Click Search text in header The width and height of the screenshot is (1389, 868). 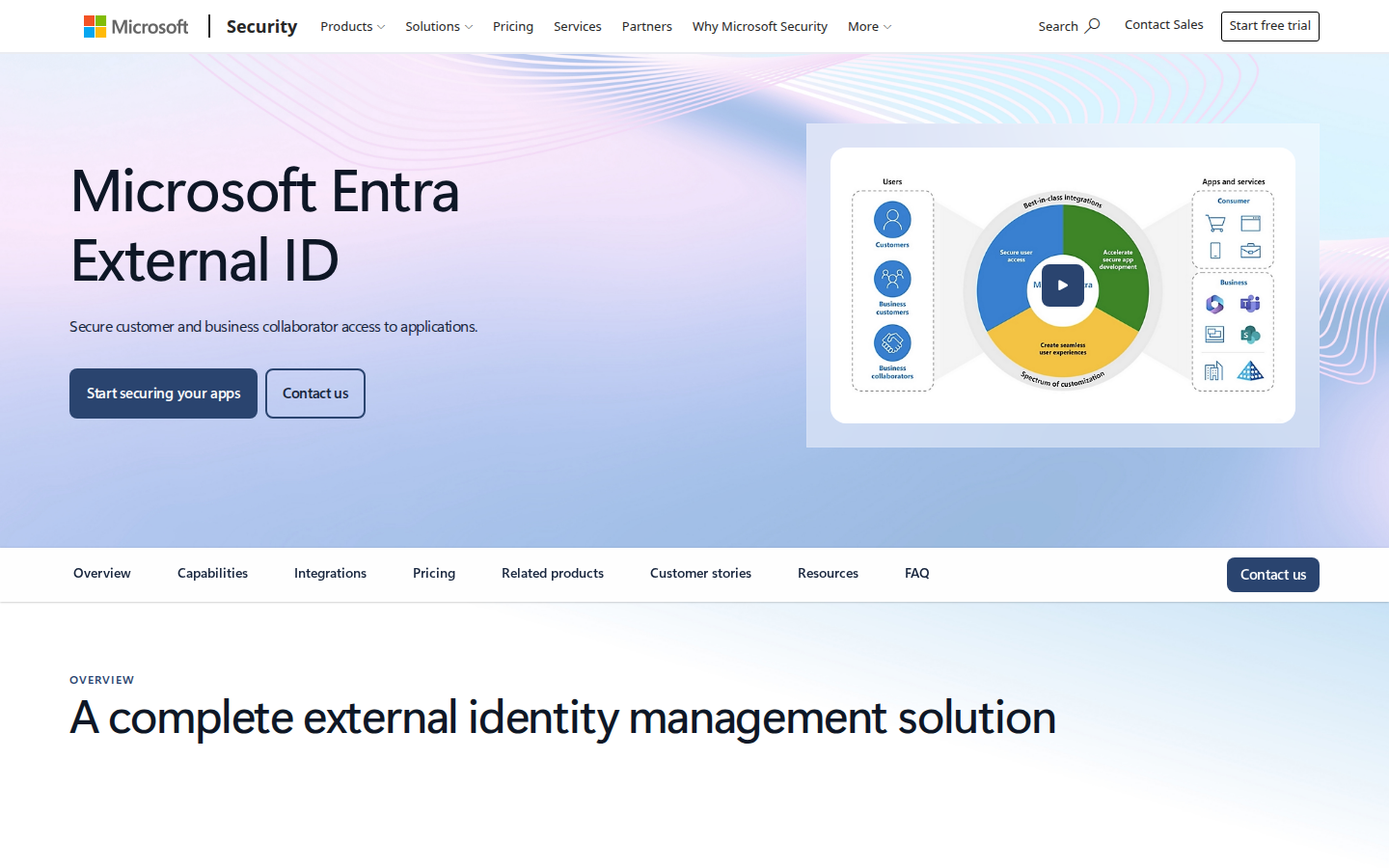1058,27
